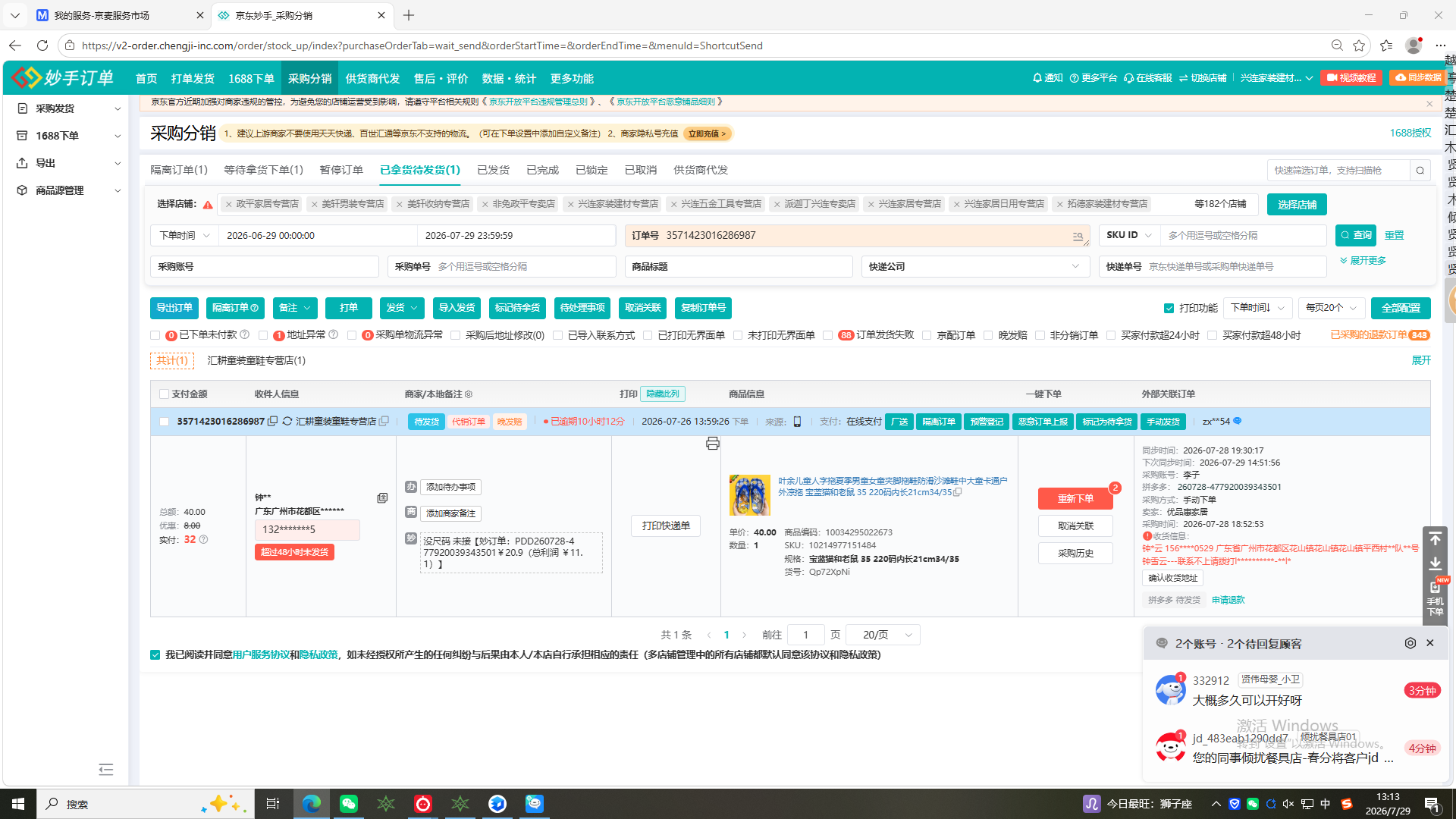This screenshot has width=1456, height=819.
Task: Jump to page top with up-arrow widget
Action: 1435,538
